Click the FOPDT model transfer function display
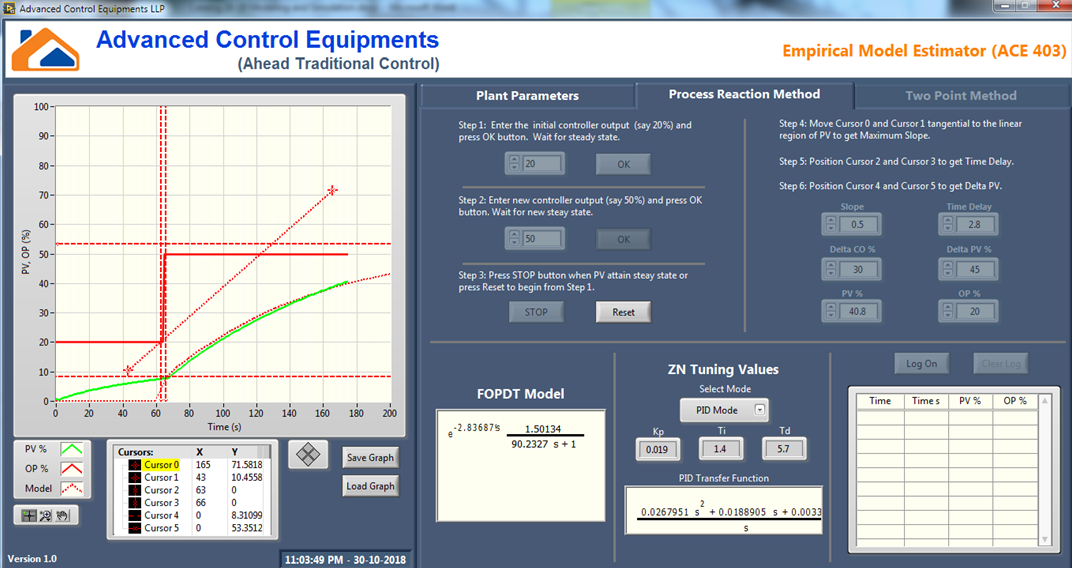 pyautogui.click(x=520, y=465)
